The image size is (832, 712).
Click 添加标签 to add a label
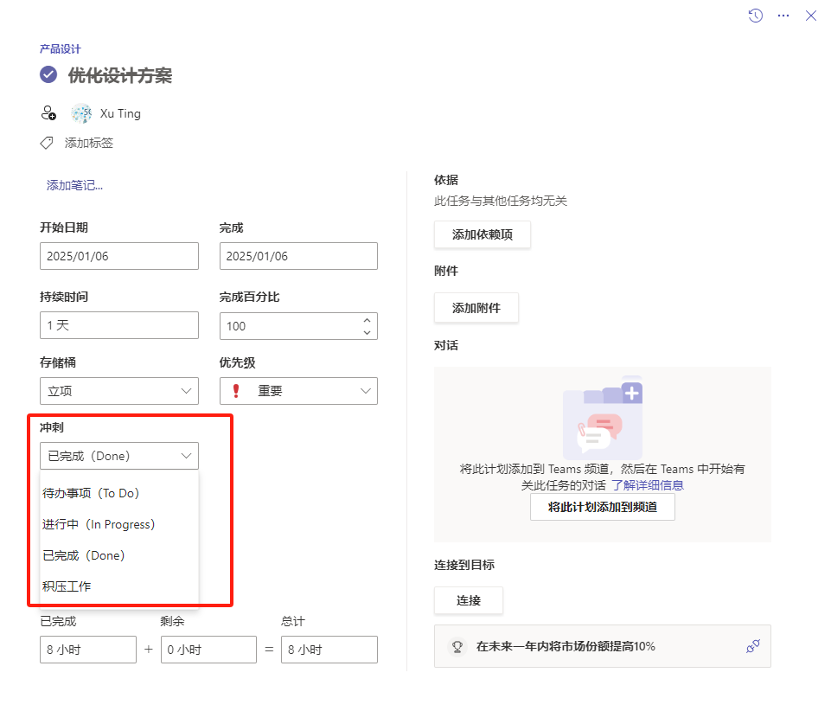click(89, 143)
